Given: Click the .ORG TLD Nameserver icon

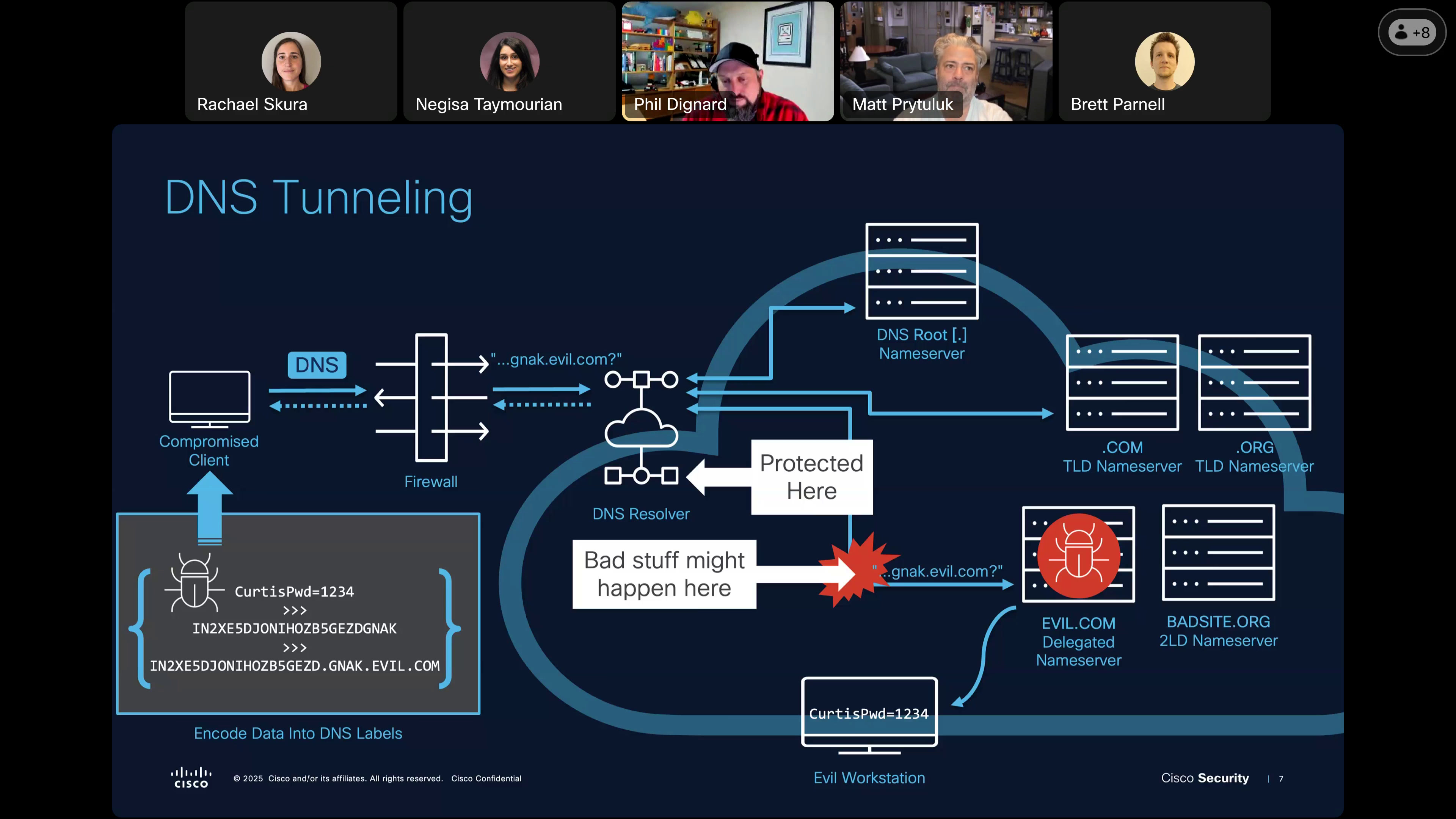Looking at the screenshot, I should (1254, 383).
